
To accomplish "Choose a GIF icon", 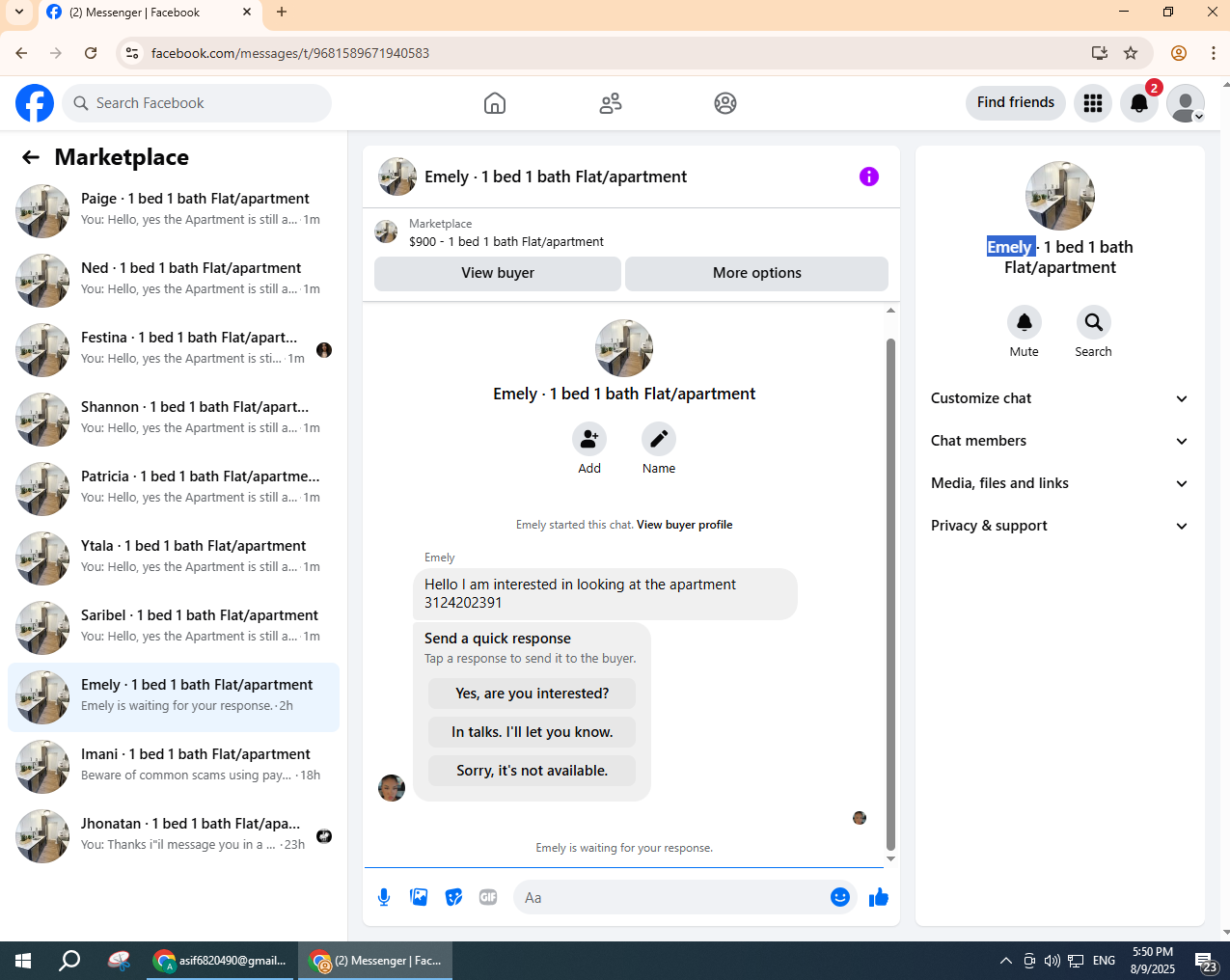I will coord(488,898).
